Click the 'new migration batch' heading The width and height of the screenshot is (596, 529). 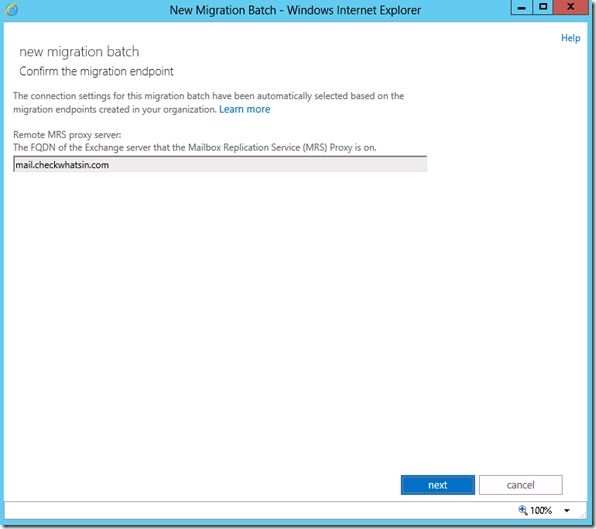(x=79, y=52)
